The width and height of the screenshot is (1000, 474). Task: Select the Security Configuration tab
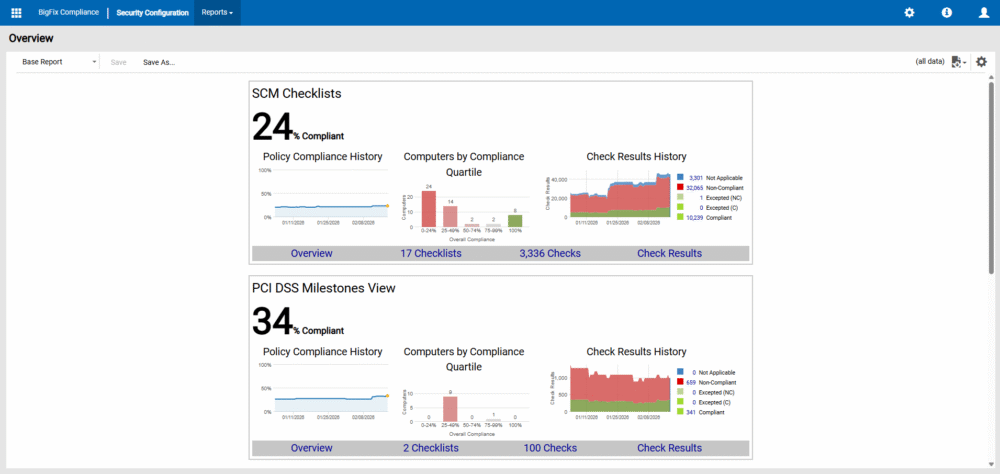151,13
